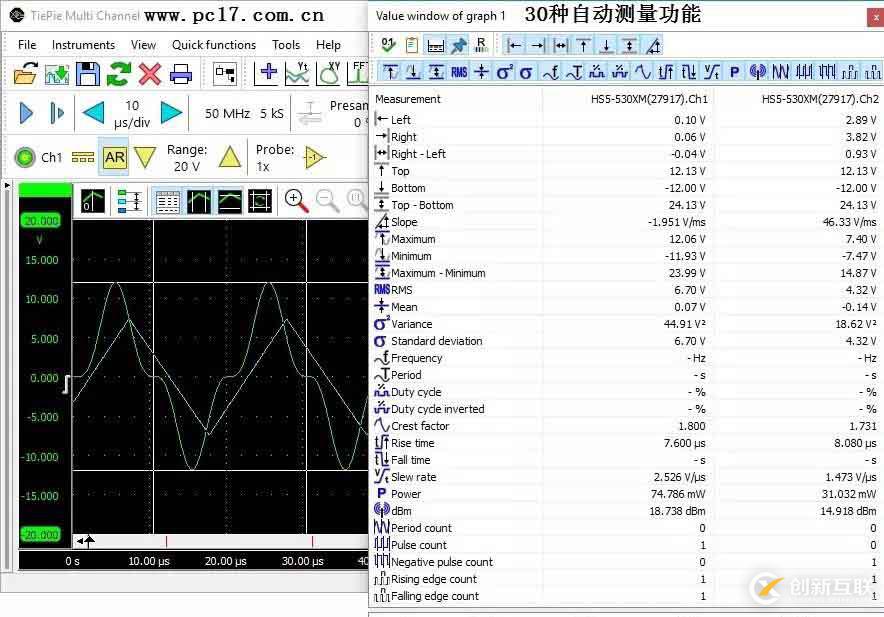Viewport: 884px width, 617px height.
Task: Click the Measurement column header
Action: tap(408, 99)
